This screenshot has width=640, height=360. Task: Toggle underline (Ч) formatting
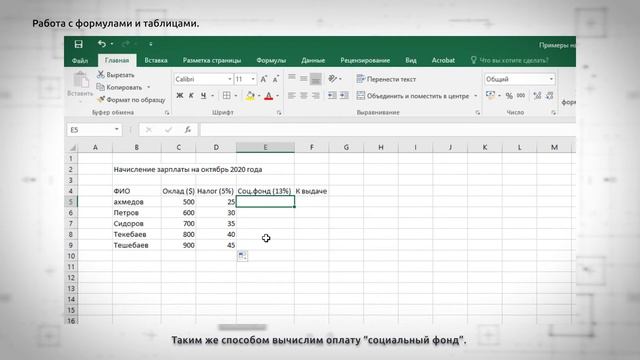(x=203, y=96)
